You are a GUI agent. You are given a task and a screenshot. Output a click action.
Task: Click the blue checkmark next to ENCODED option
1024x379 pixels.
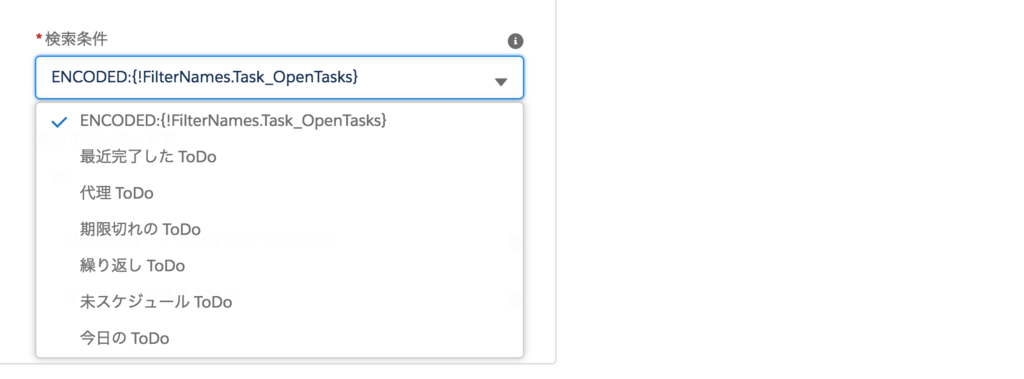pyautogui.click(x=59, y=122)
